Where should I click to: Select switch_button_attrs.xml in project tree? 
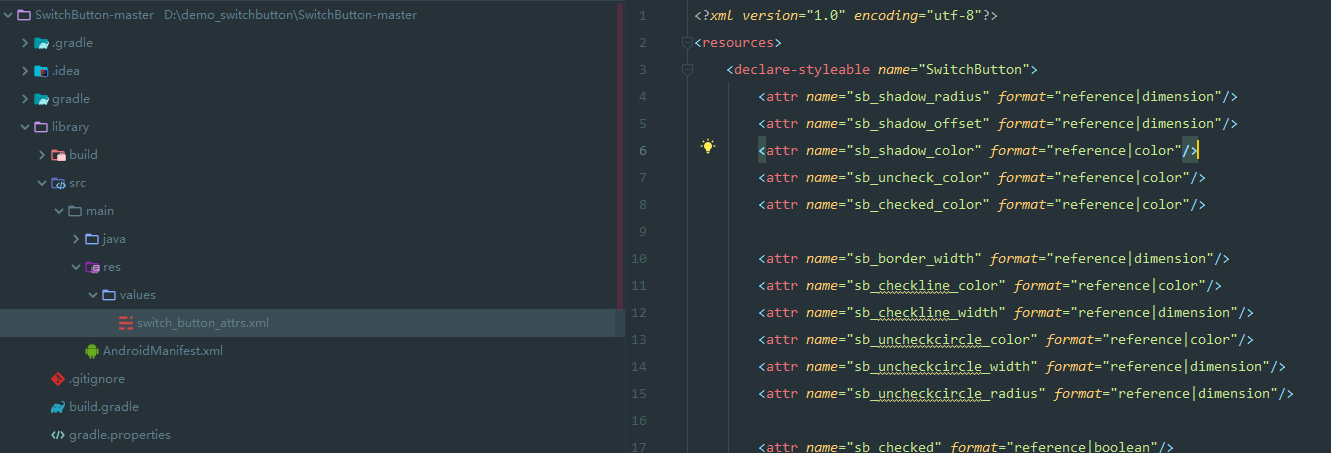(203, 323)
